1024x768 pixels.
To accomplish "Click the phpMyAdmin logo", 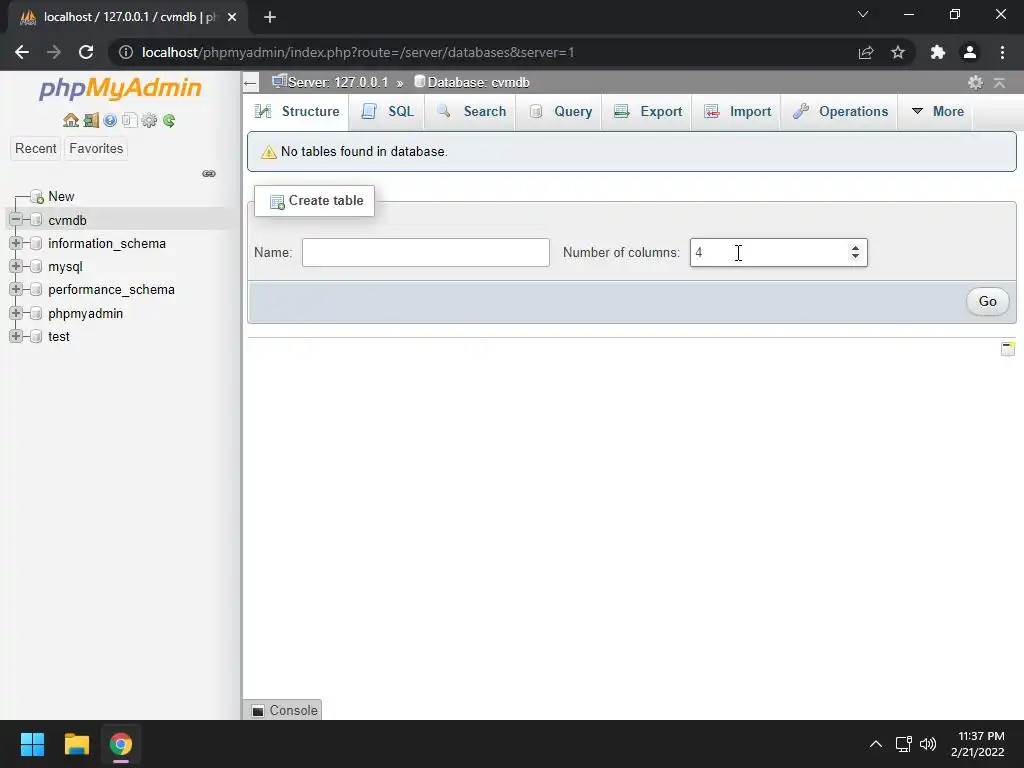I will click(x=120, y=88).
